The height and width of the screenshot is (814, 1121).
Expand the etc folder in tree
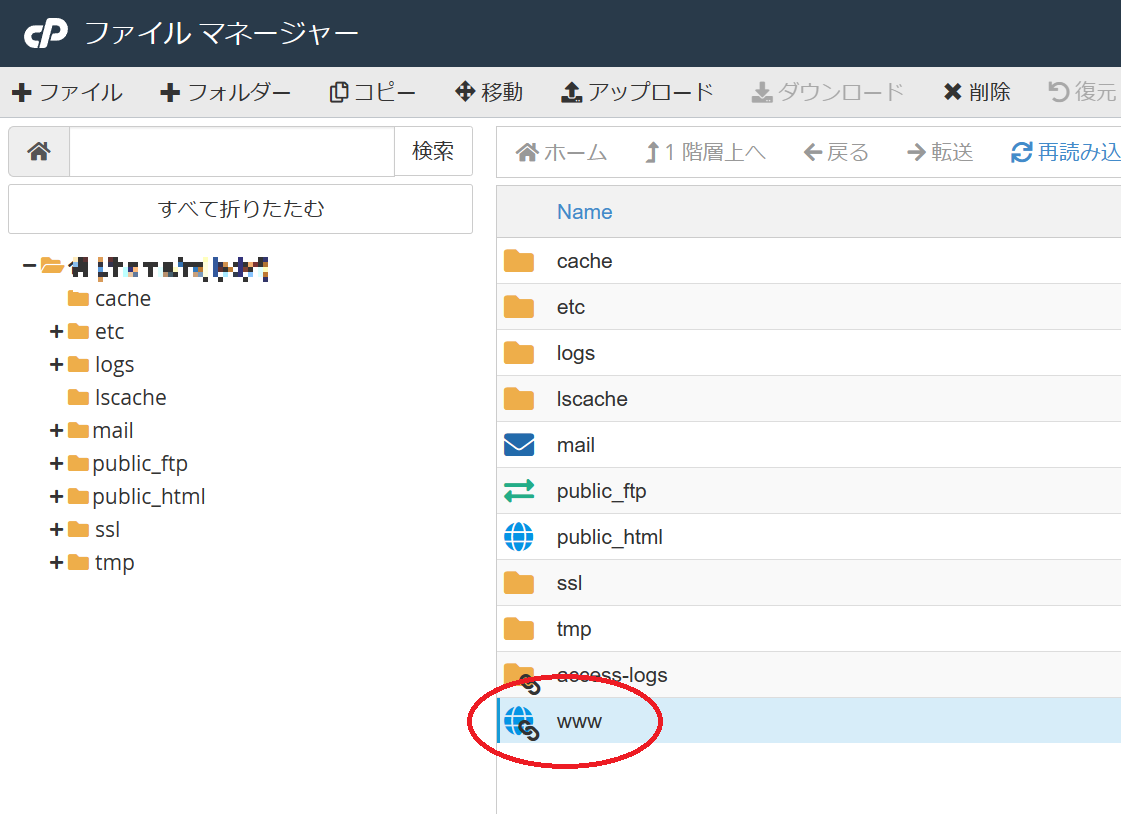[x=56, y=332]
